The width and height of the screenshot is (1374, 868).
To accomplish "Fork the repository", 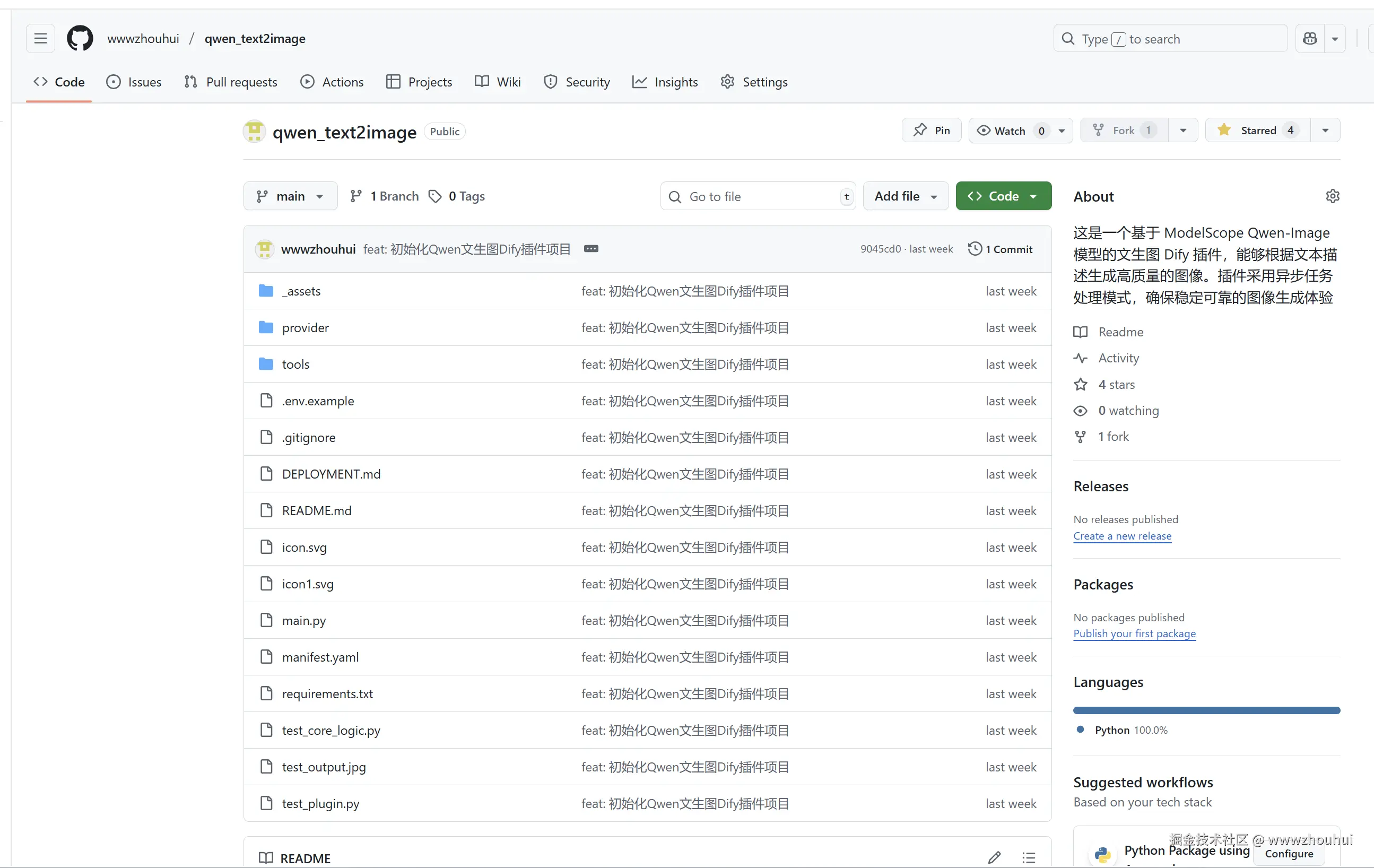I will 1124,131.
